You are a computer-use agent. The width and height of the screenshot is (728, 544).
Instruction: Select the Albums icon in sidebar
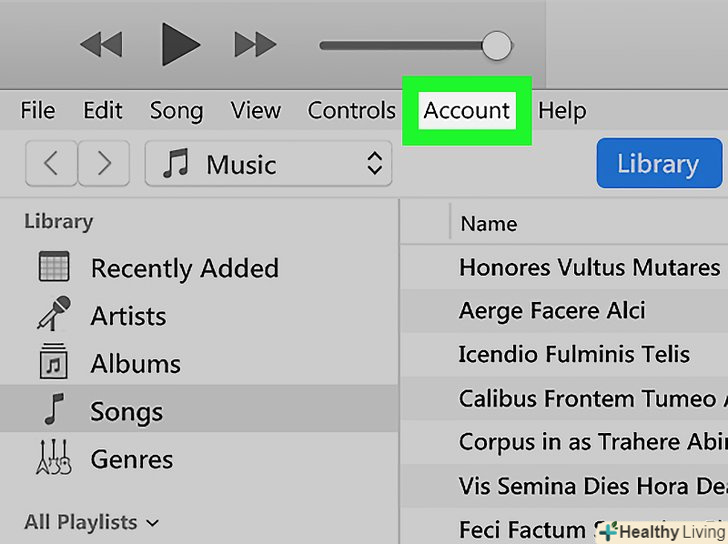click(x=53, y=363)
